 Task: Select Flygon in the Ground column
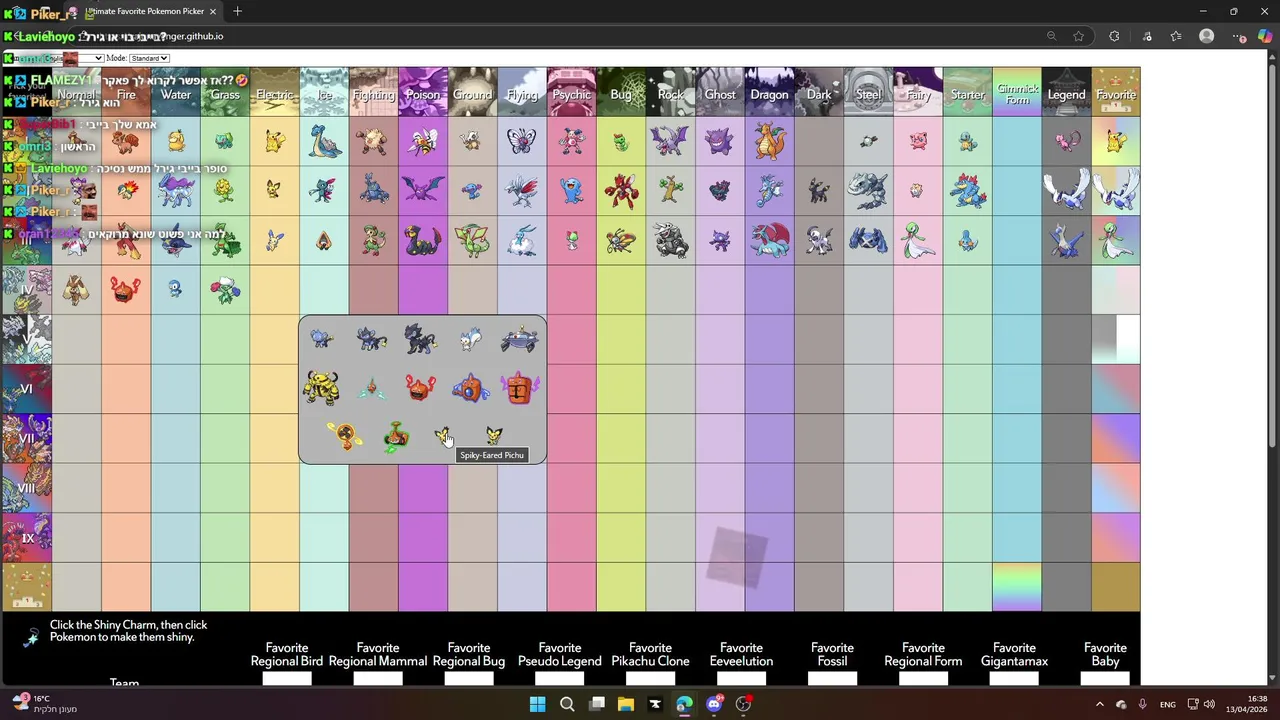pos(472,240)
